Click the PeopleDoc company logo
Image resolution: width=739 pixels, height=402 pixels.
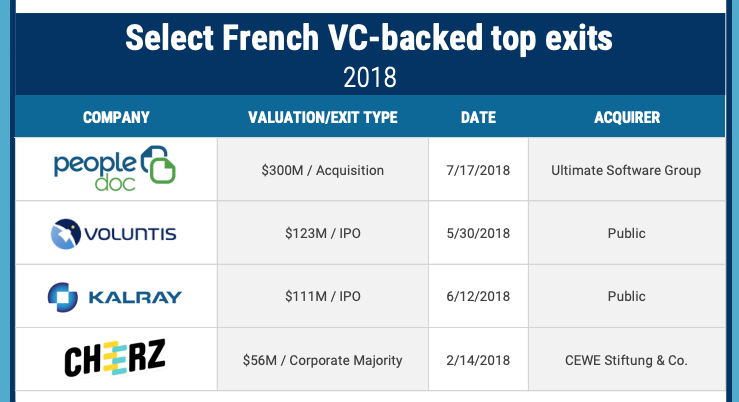point(115,168)
